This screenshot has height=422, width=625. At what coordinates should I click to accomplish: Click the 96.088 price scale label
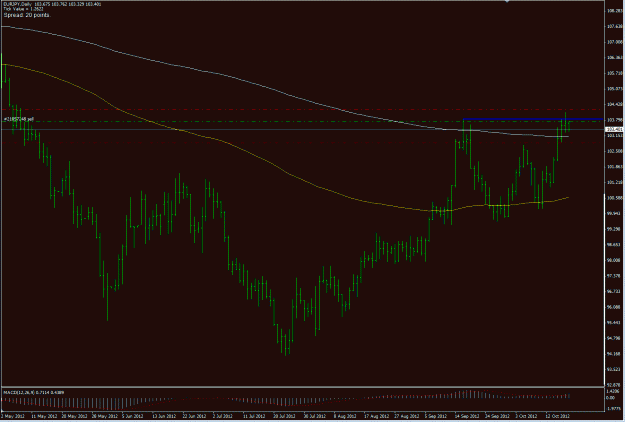click(615, 307)
